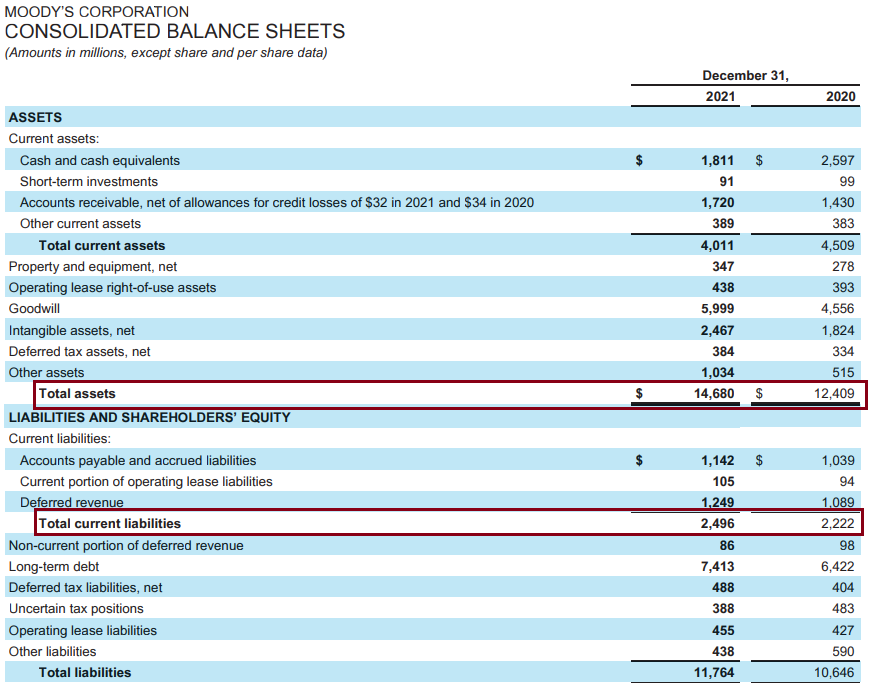Select the Moody's Corporation heading text
Screen dimensions: 869x686
coord(97,12)
